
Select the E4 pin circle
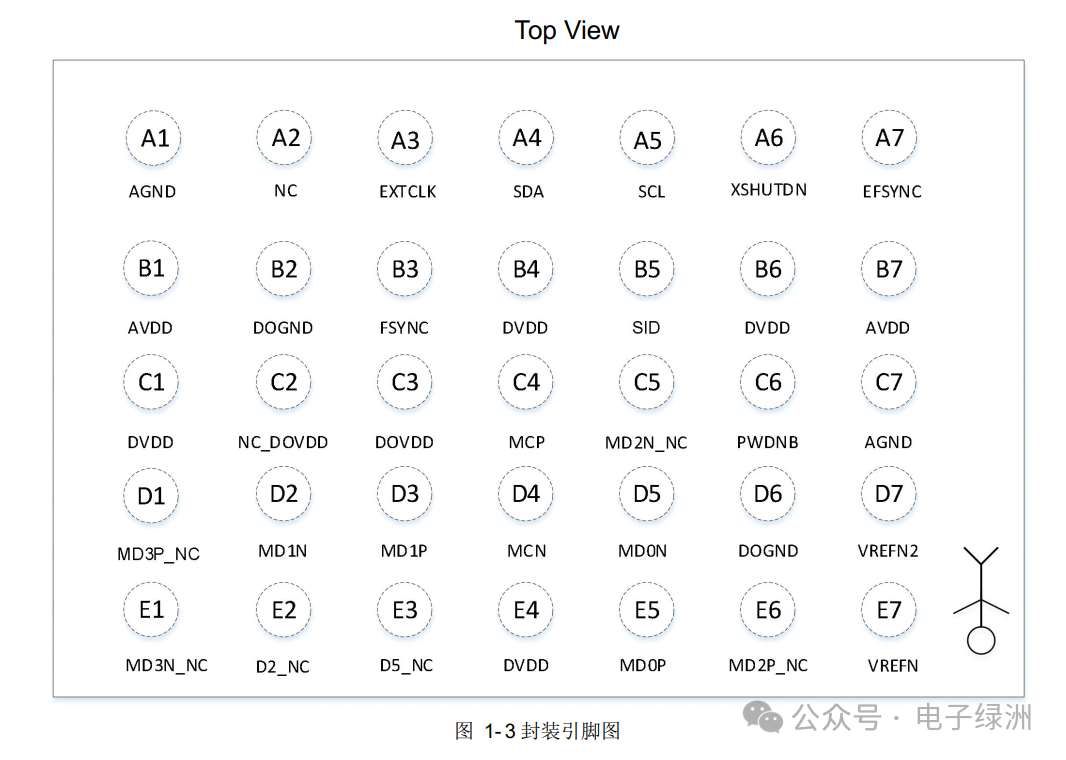[x=526, y=610]
